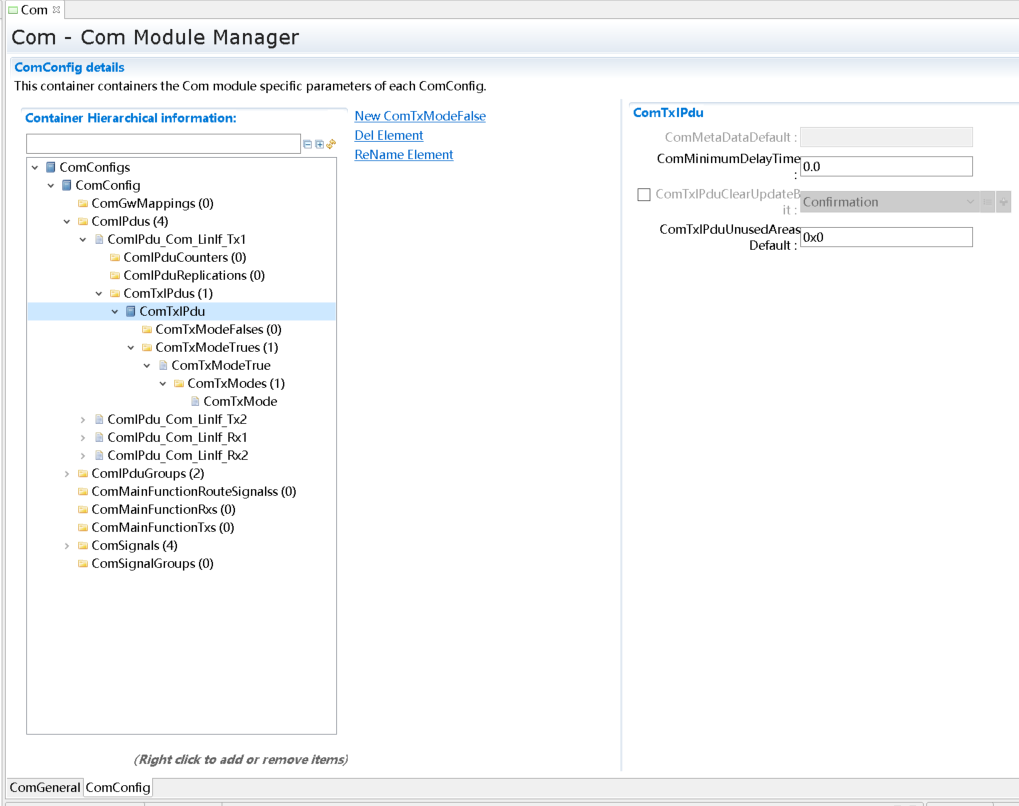Click the Del Element link
This screenshot has height=806, width=1019.
[x=389, y=135]
